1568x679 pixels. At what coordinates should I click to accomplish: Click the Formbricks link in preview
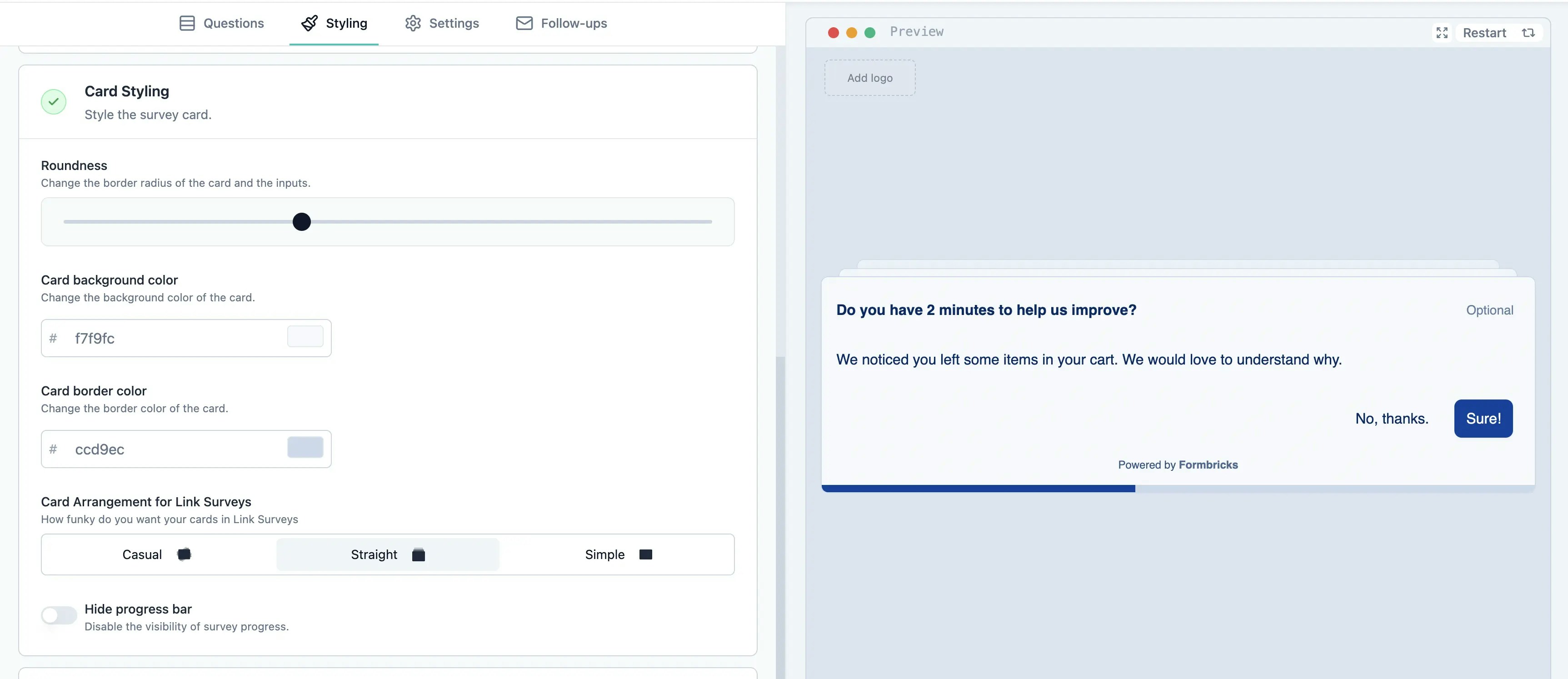1208,465
